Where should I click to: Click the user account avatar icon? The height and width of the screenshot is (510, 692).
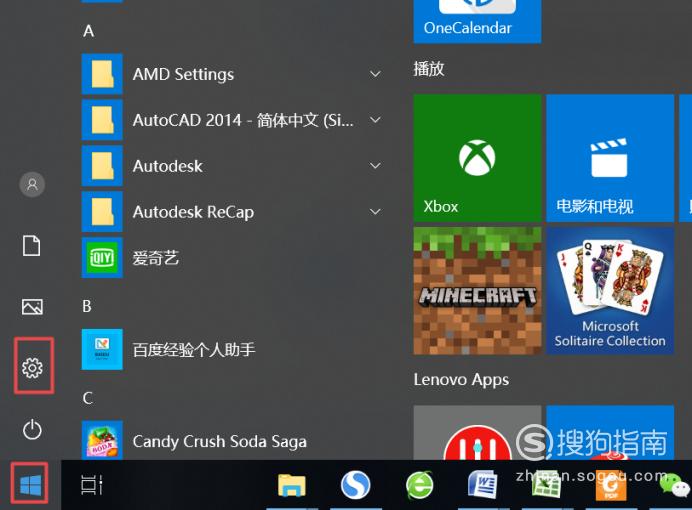click(32, 184)
